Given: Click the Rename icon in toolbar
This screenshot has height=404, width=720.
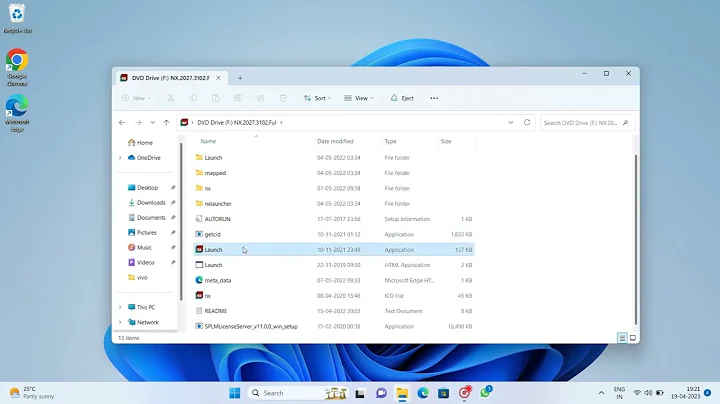Looking at the screenshot, I should coord(238,98).
